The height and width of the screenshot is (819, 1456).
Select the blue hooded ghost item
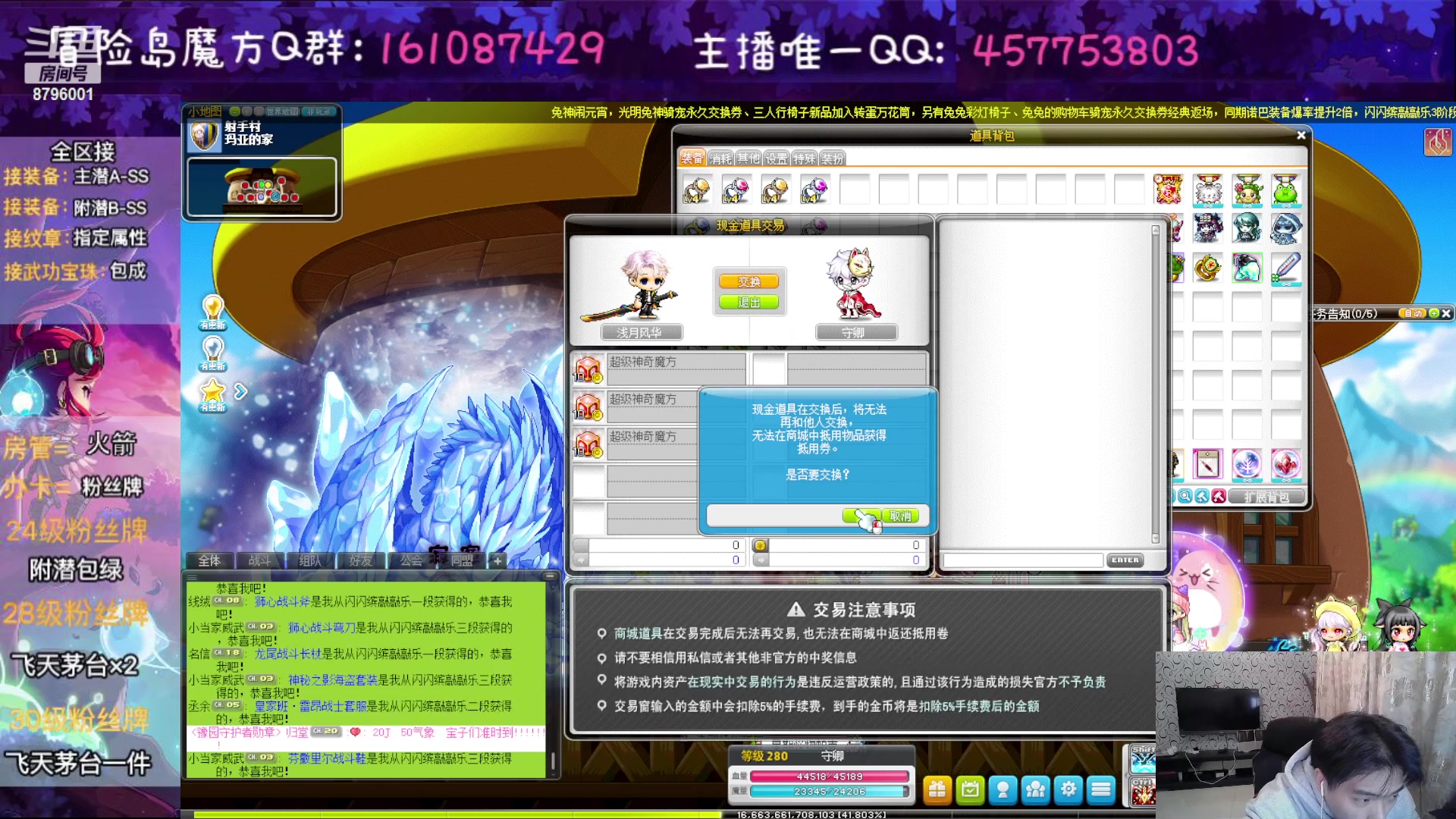(1287, 228)
